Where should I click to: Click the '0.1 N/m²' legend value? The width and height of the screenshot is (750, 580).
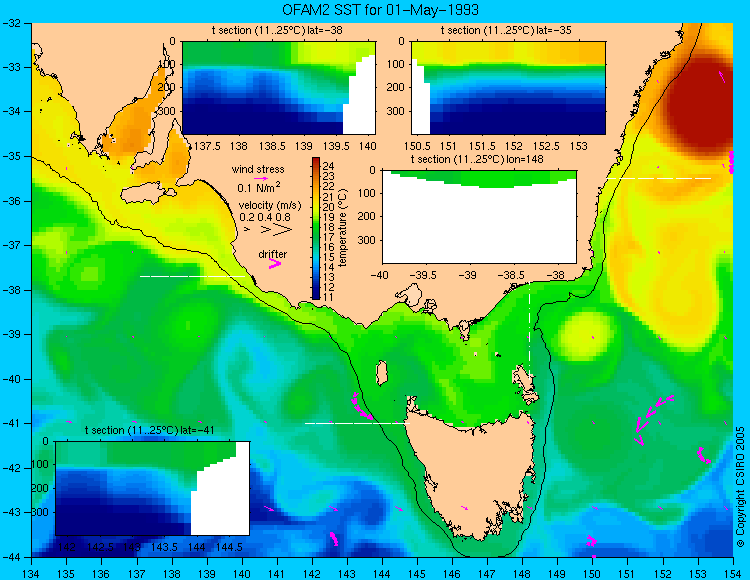pyautogui.click(x=259, y=187)
